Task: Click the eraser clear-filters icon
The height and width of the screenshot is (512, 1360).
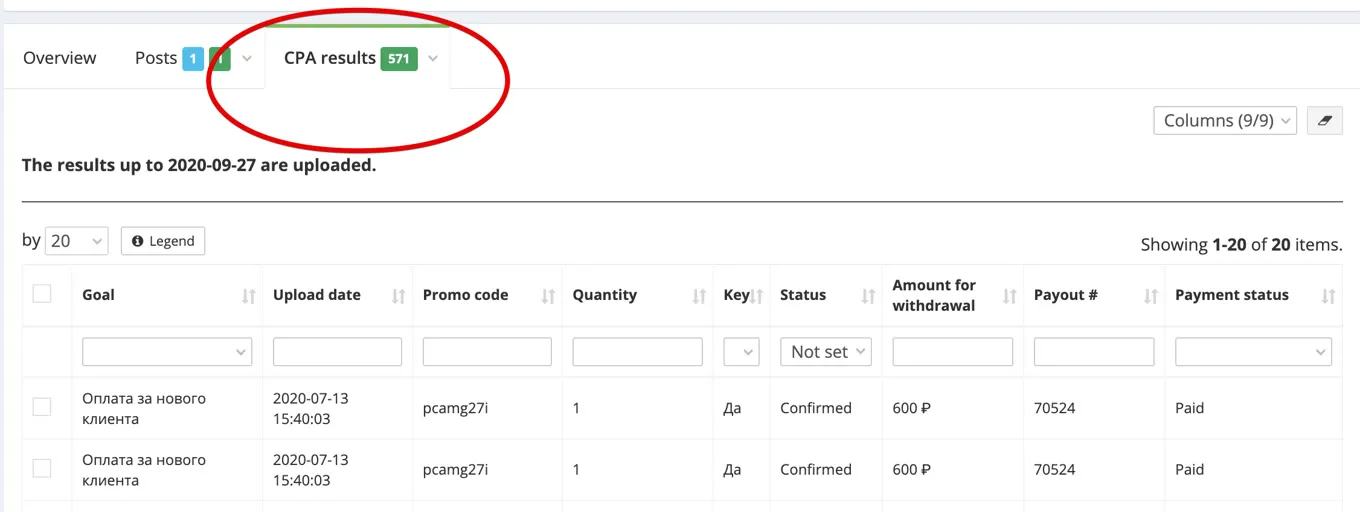Action: coord(1325,120)
